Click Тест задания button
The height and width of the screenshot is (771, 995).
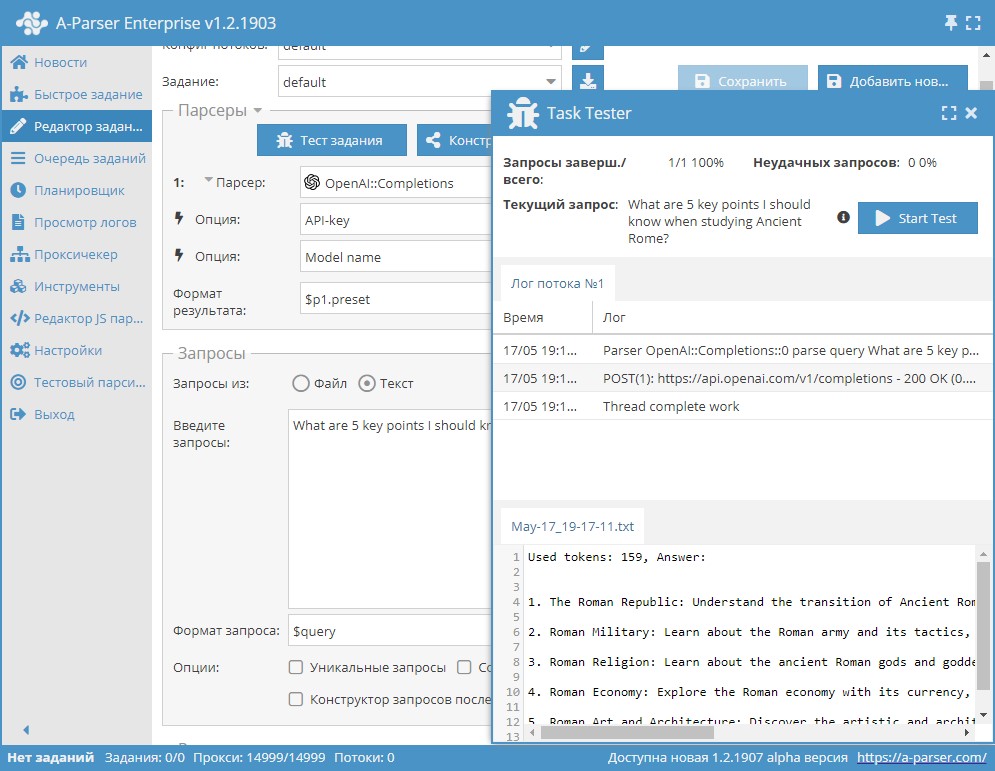click(332, 140)
